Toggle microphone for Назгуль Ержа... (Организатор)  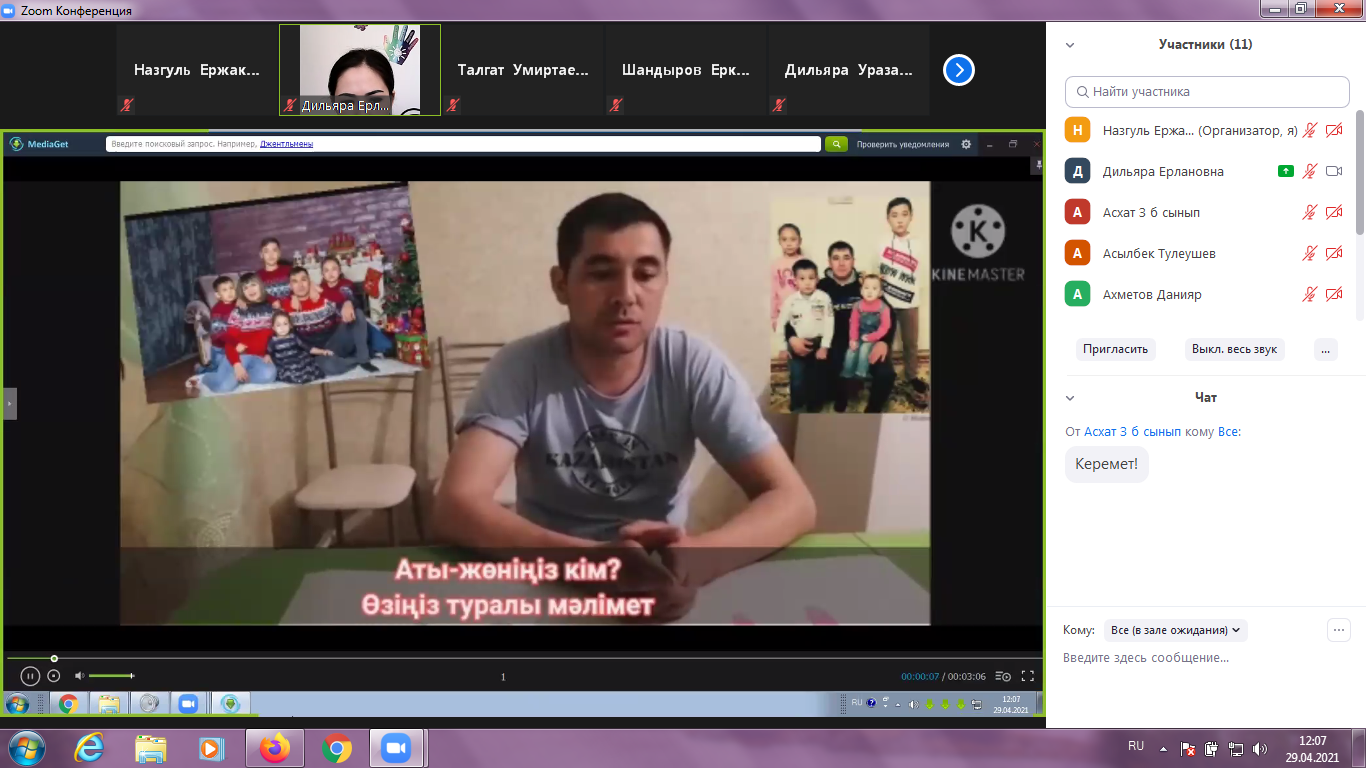[1309, 130]
